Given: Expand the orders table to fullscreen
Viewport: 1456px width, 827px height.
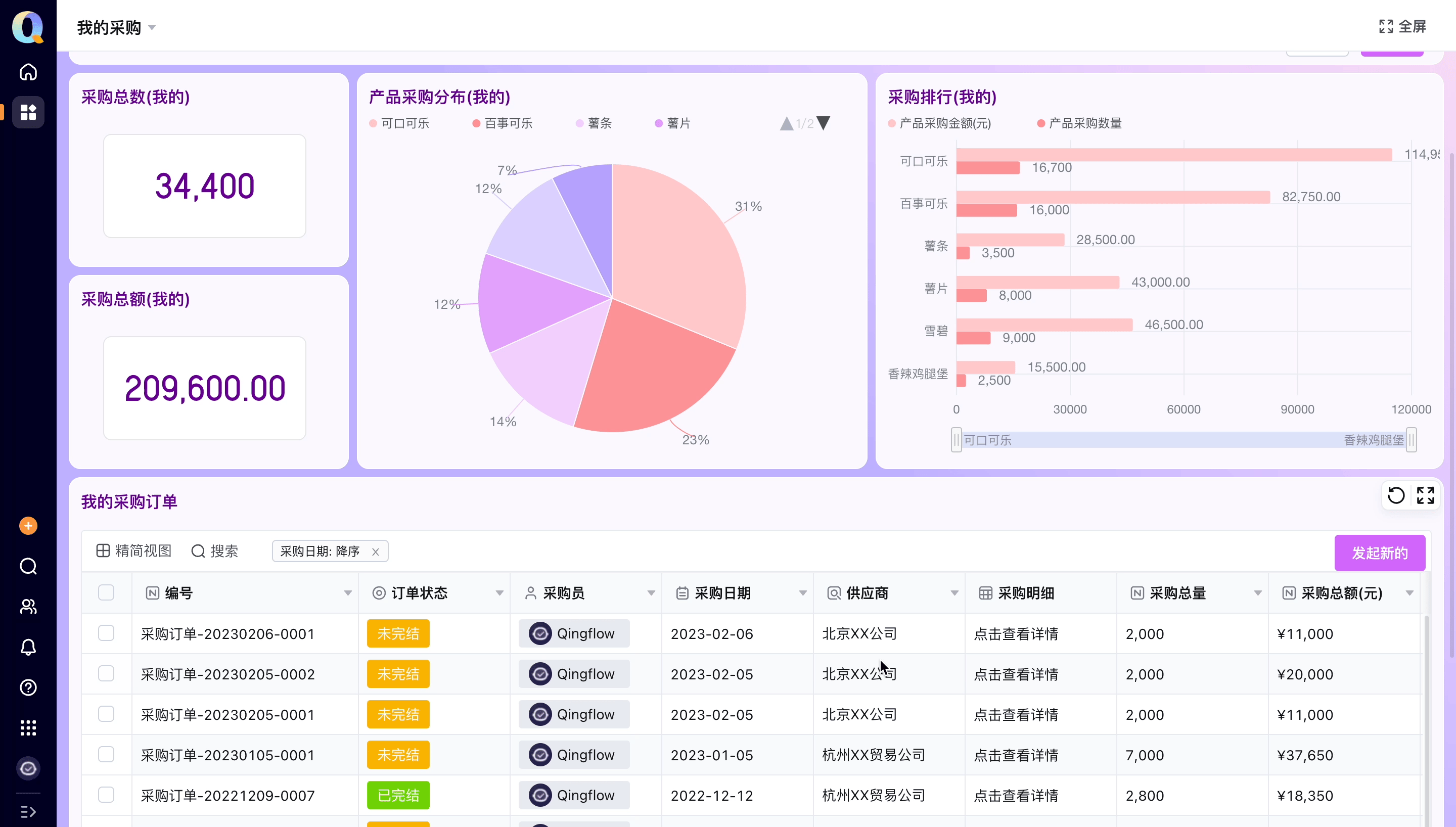Looking at the screenshot, I should pos(1425,495).
